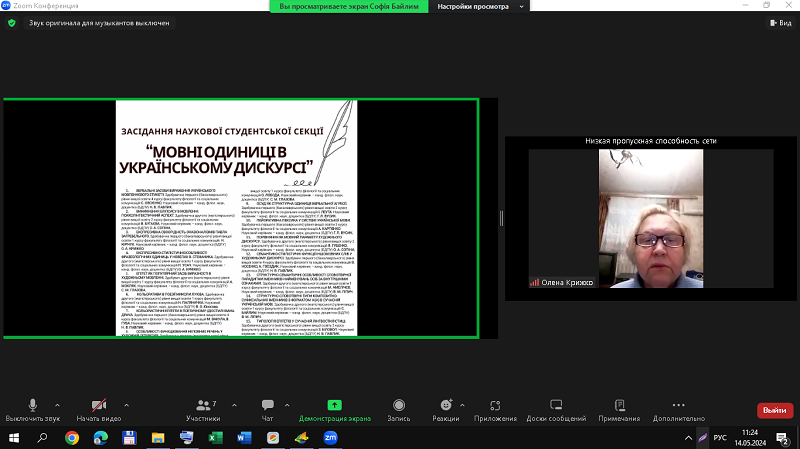800x449 pixels.
Task: Click green Демонстрация экрана share button
Action: pos(334,408)
